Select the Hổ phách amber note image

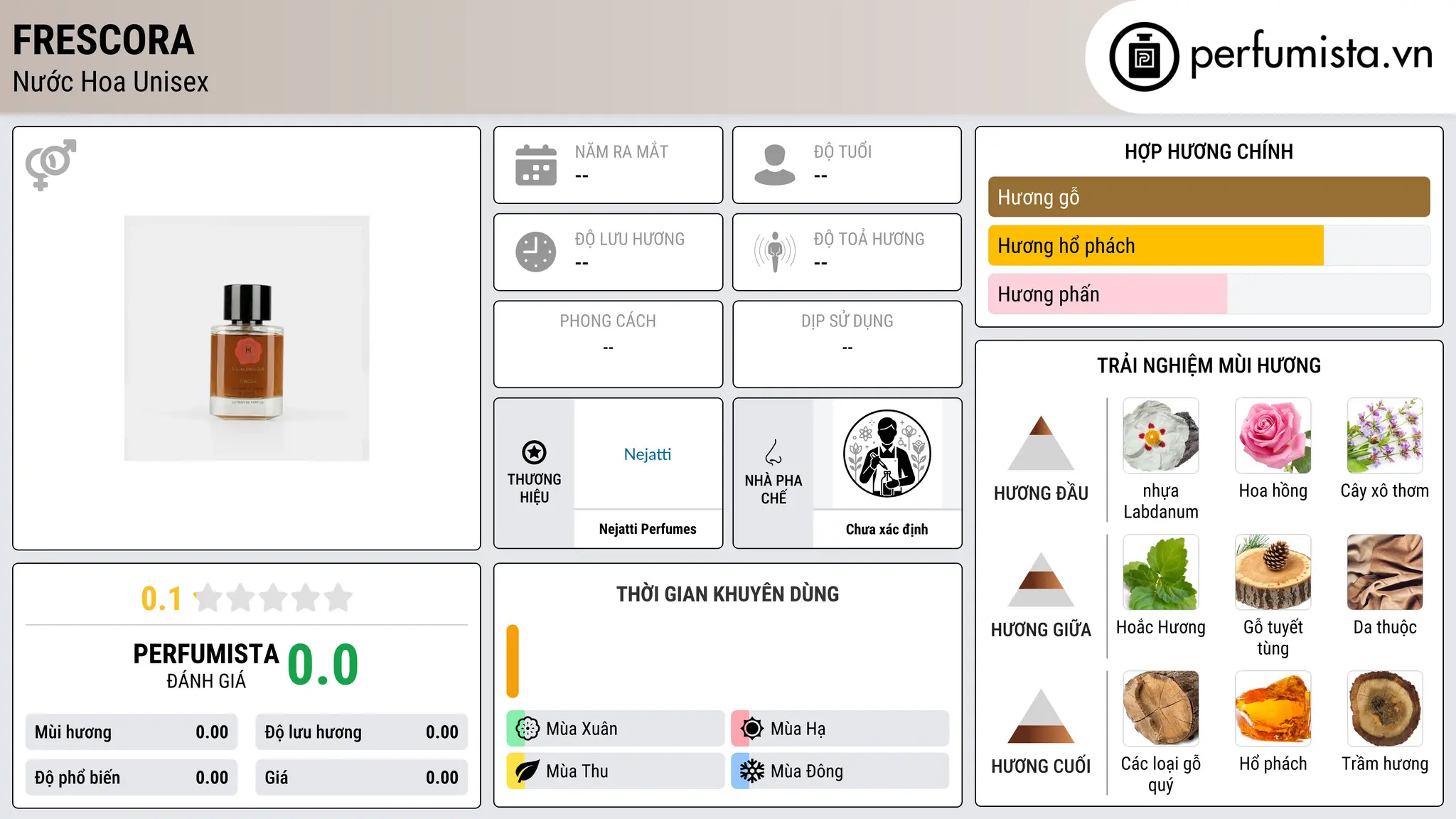[x=1273, y=709]
